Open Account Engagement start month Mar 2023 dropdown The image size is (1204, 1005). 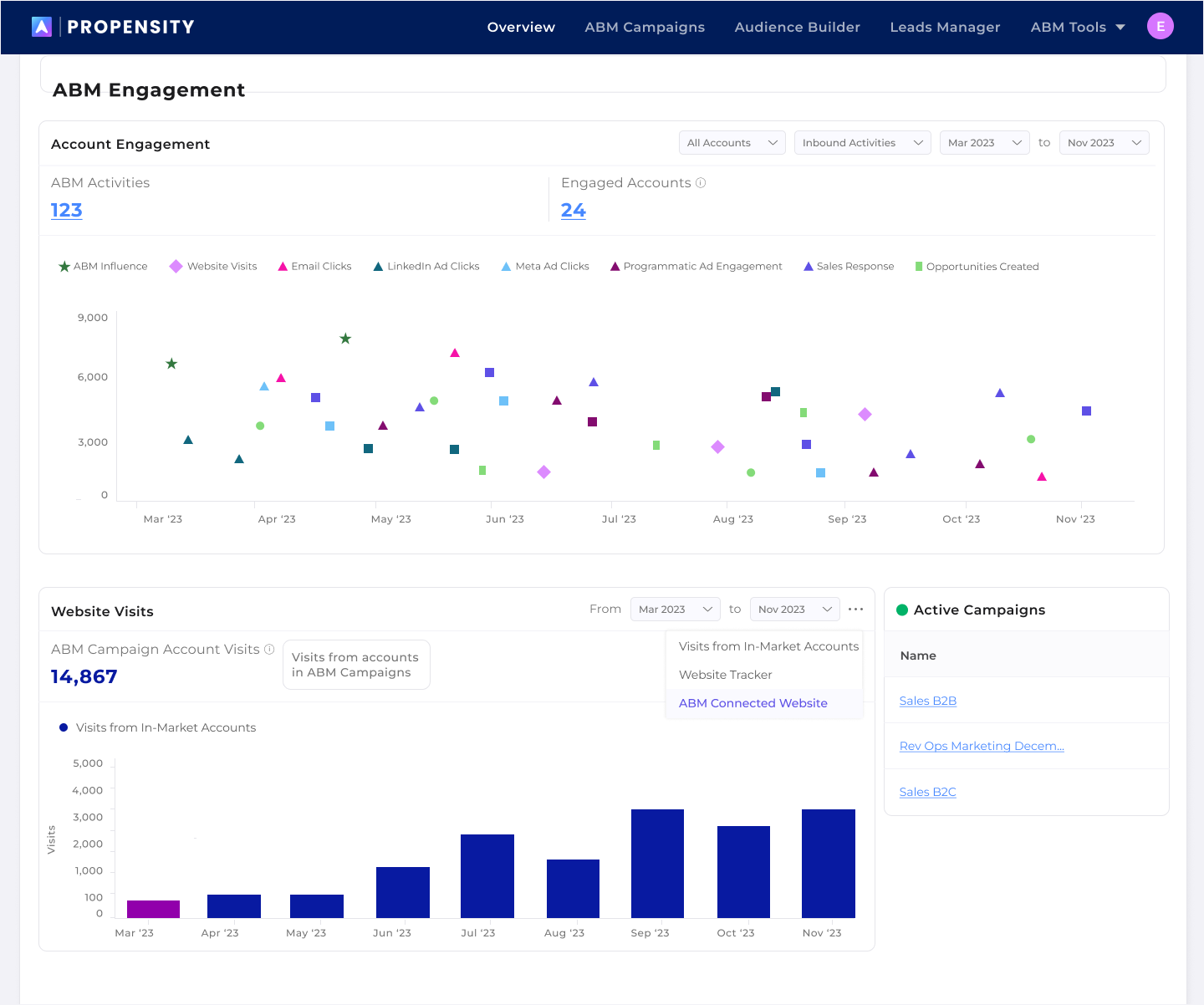click(985, 143)
